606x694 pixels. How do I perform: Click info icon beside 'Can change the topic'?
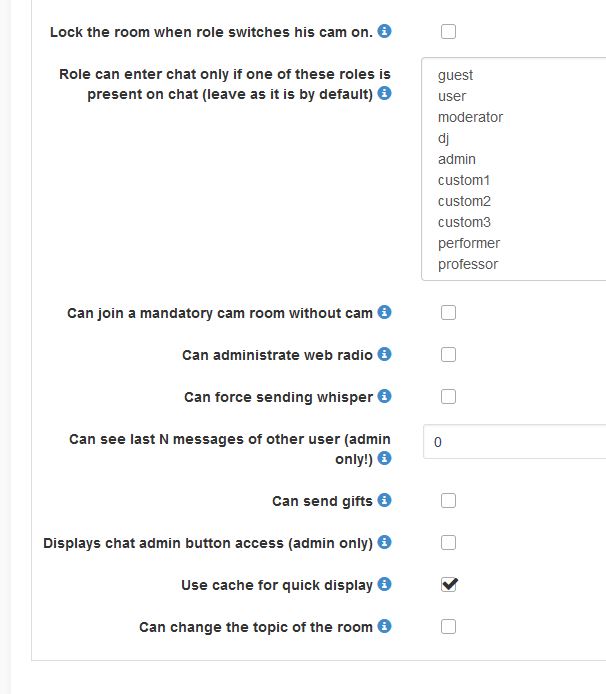click(x=385, y=627)
